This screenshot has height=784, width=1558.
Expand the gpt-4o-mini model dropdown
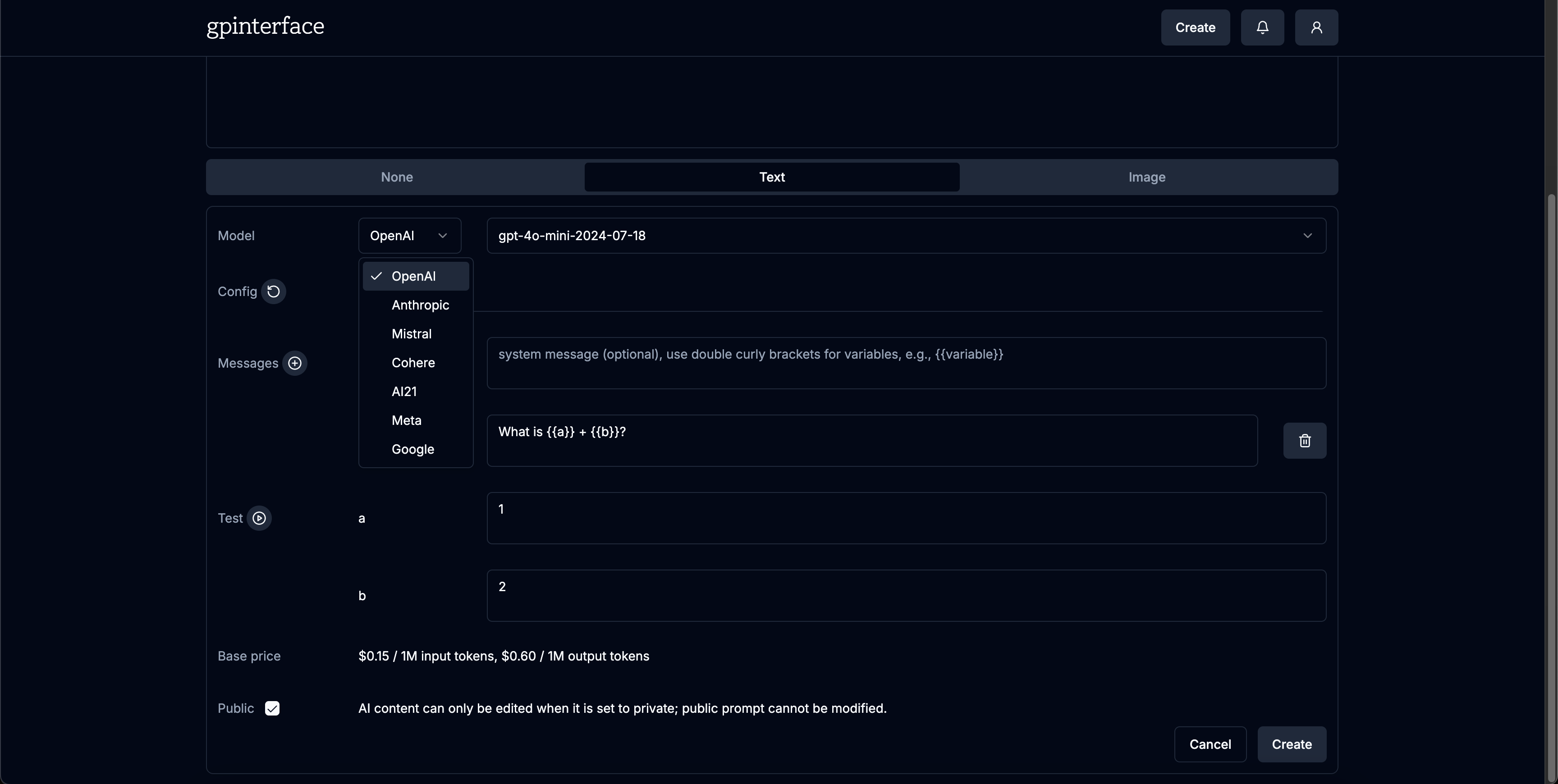[x=905, y=236]
